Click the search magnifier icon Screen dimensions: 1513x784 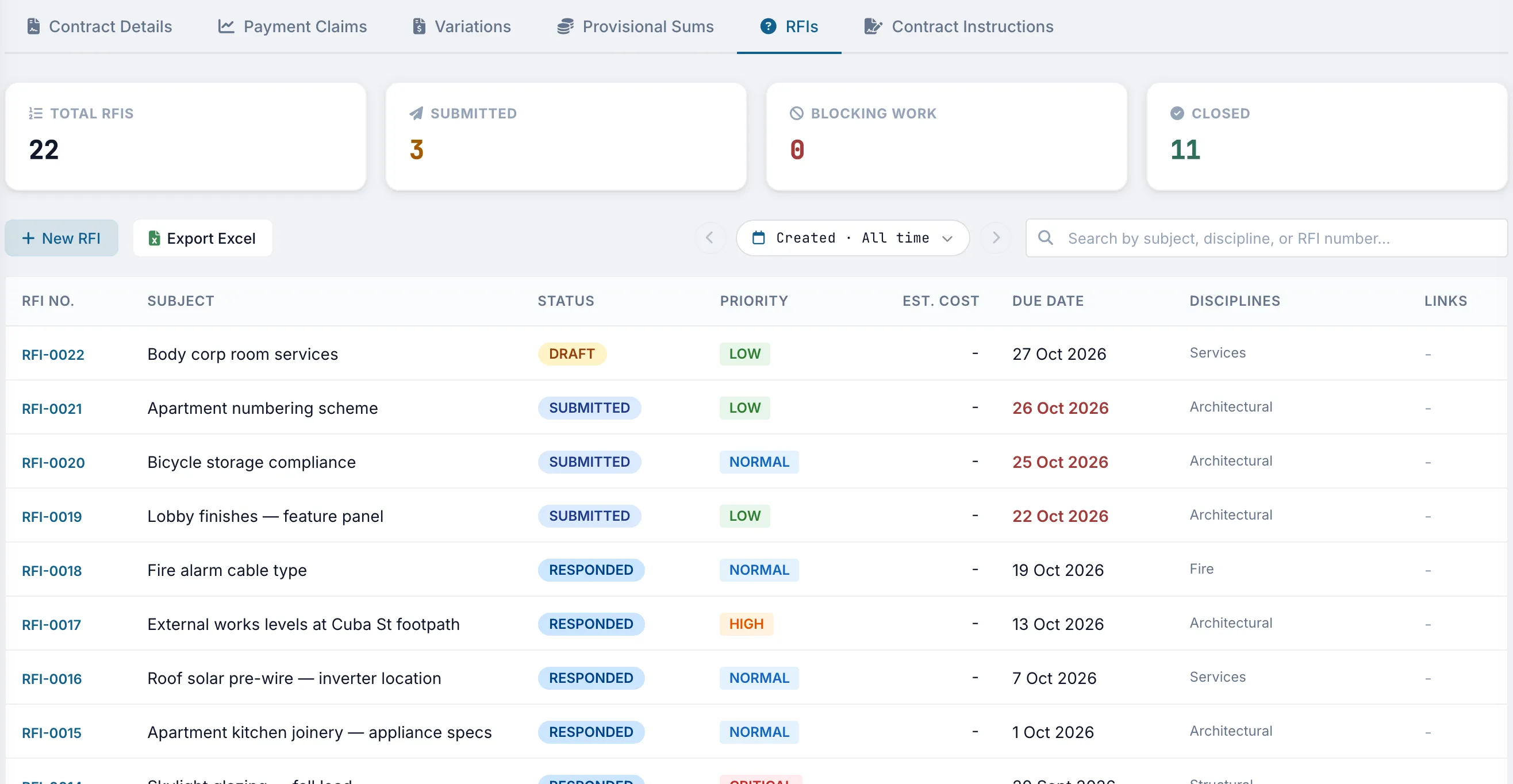[x=1046, y=237]
